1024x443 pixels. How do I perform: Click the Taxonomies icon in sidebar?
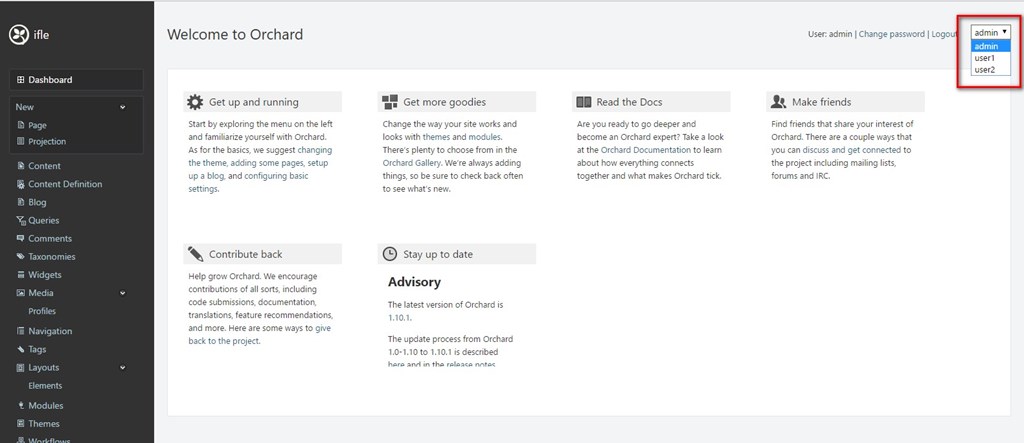coord(20,257)
